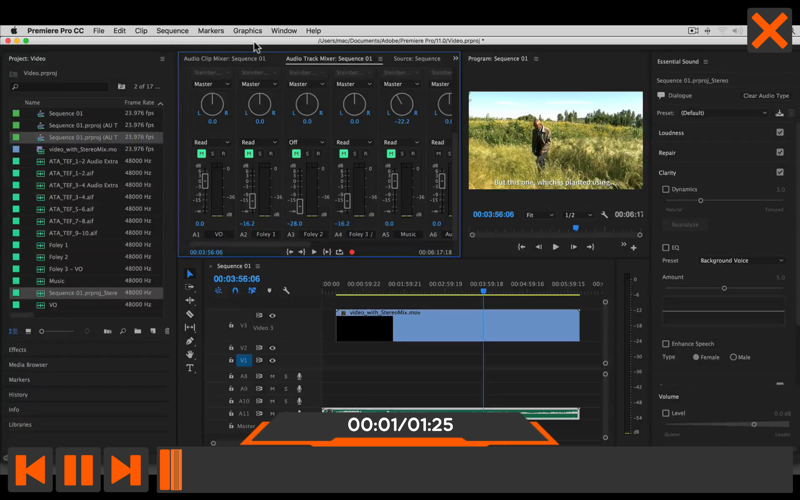Select the Slip tool
This screenshot has height=500, width=800.
[190, 327]
